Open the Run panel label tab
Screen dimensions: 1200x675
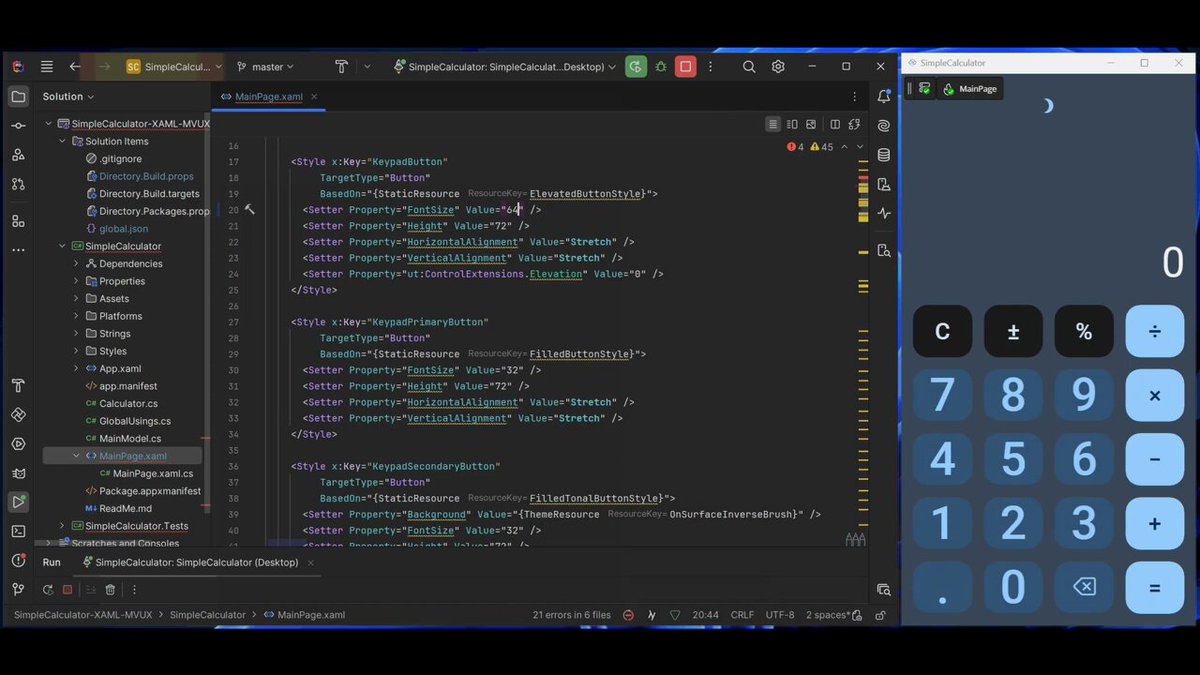point(51,562)
